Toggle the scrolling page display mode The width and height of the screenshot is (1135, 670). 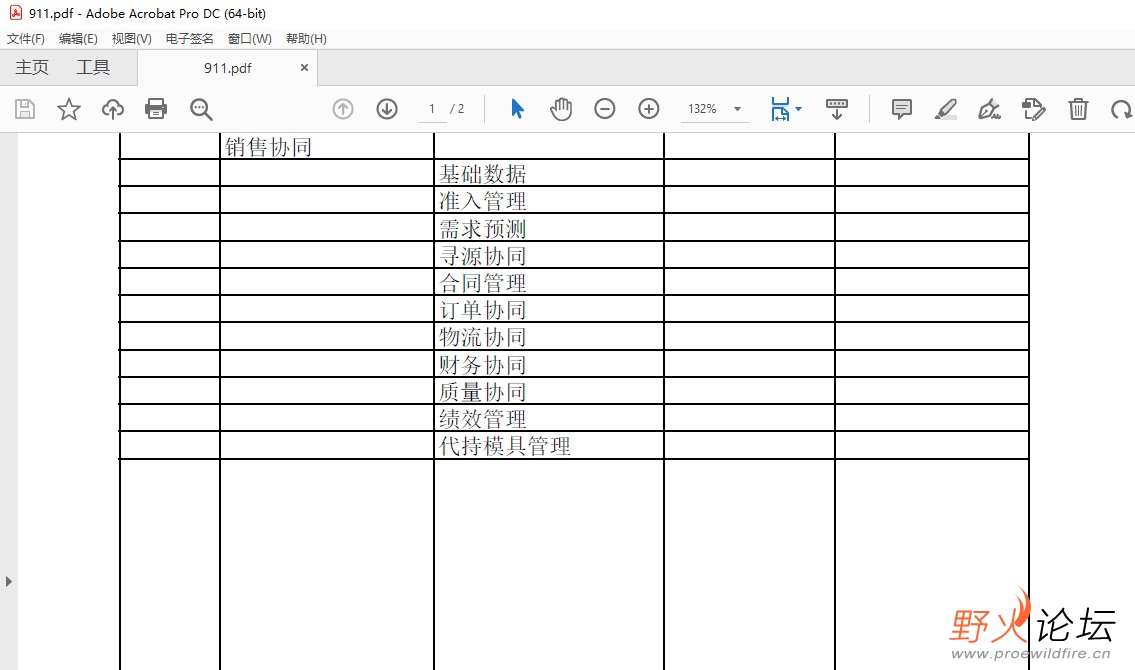click(x=837, y=109)
